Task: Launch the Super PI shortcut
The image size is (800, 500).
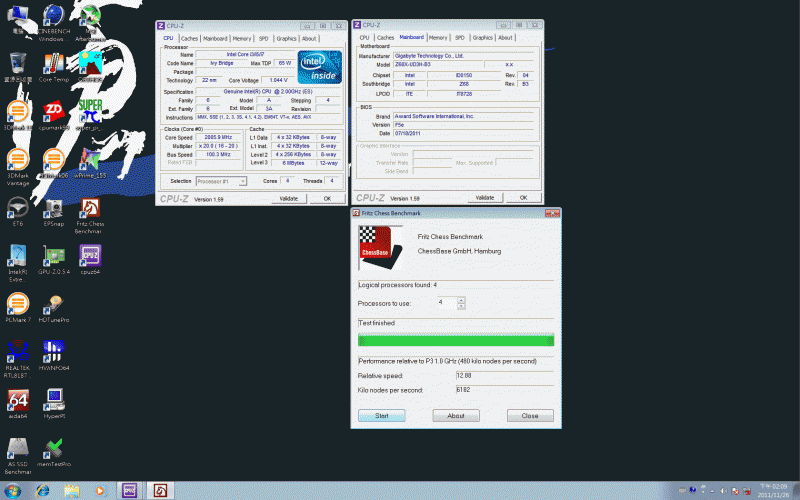Action: click(90, 116)
